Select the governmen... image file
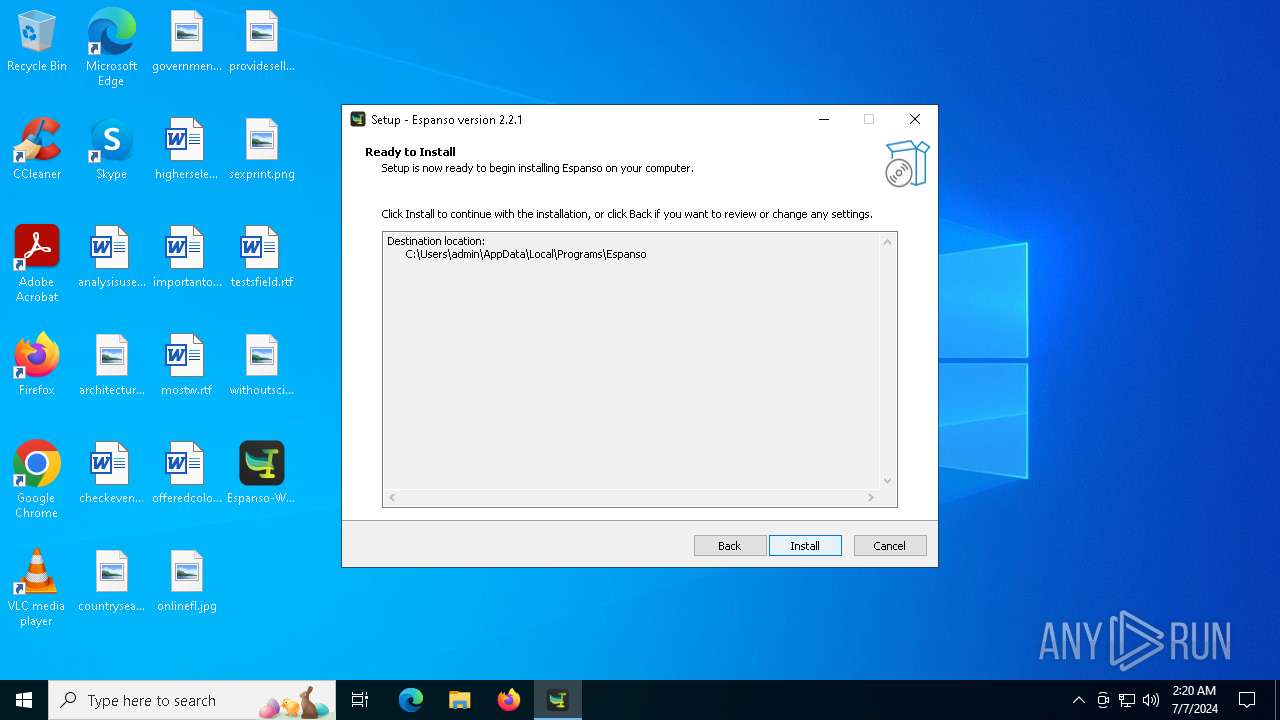 pos(187,42)
